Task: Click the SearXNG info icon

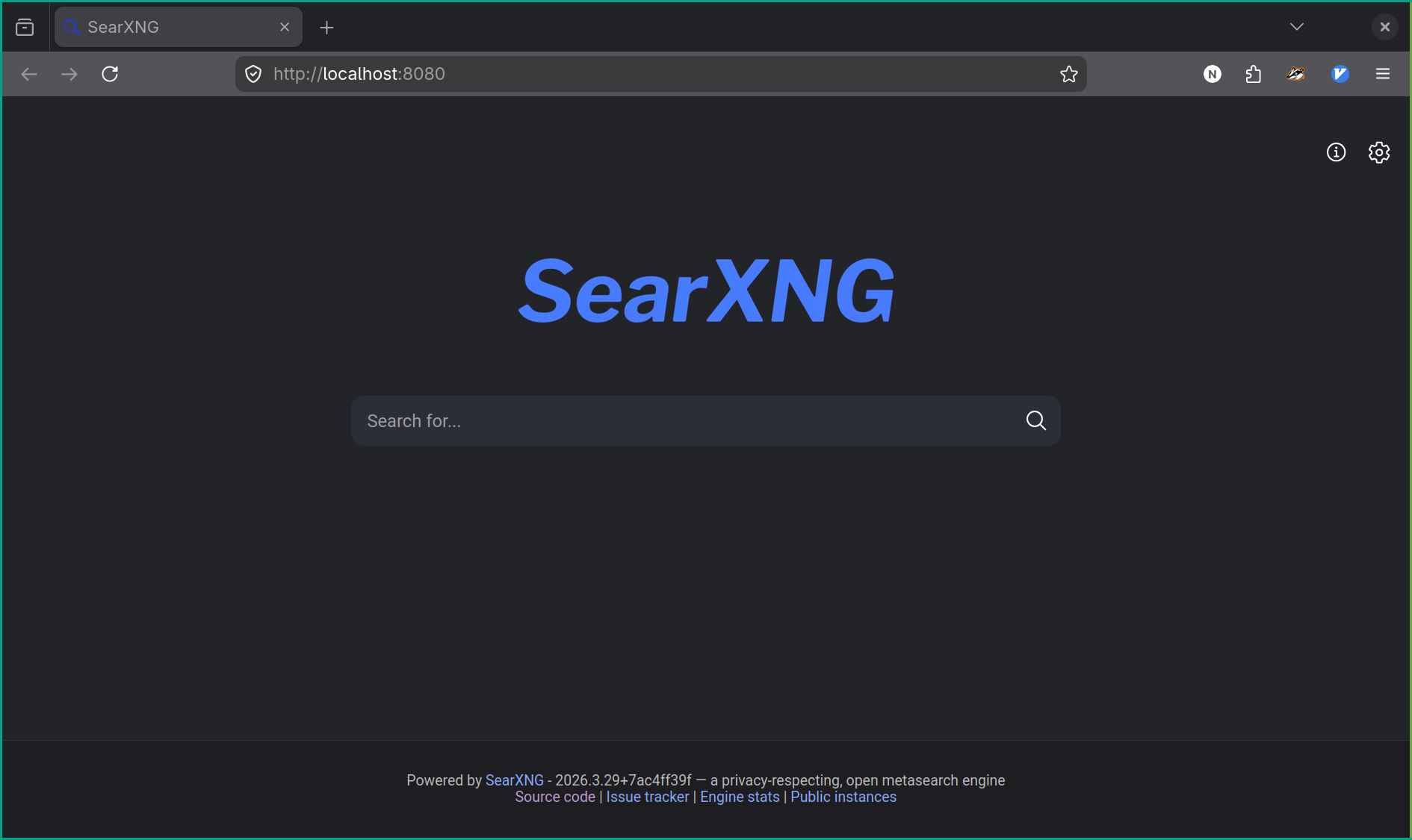Action: (1337, 152)
